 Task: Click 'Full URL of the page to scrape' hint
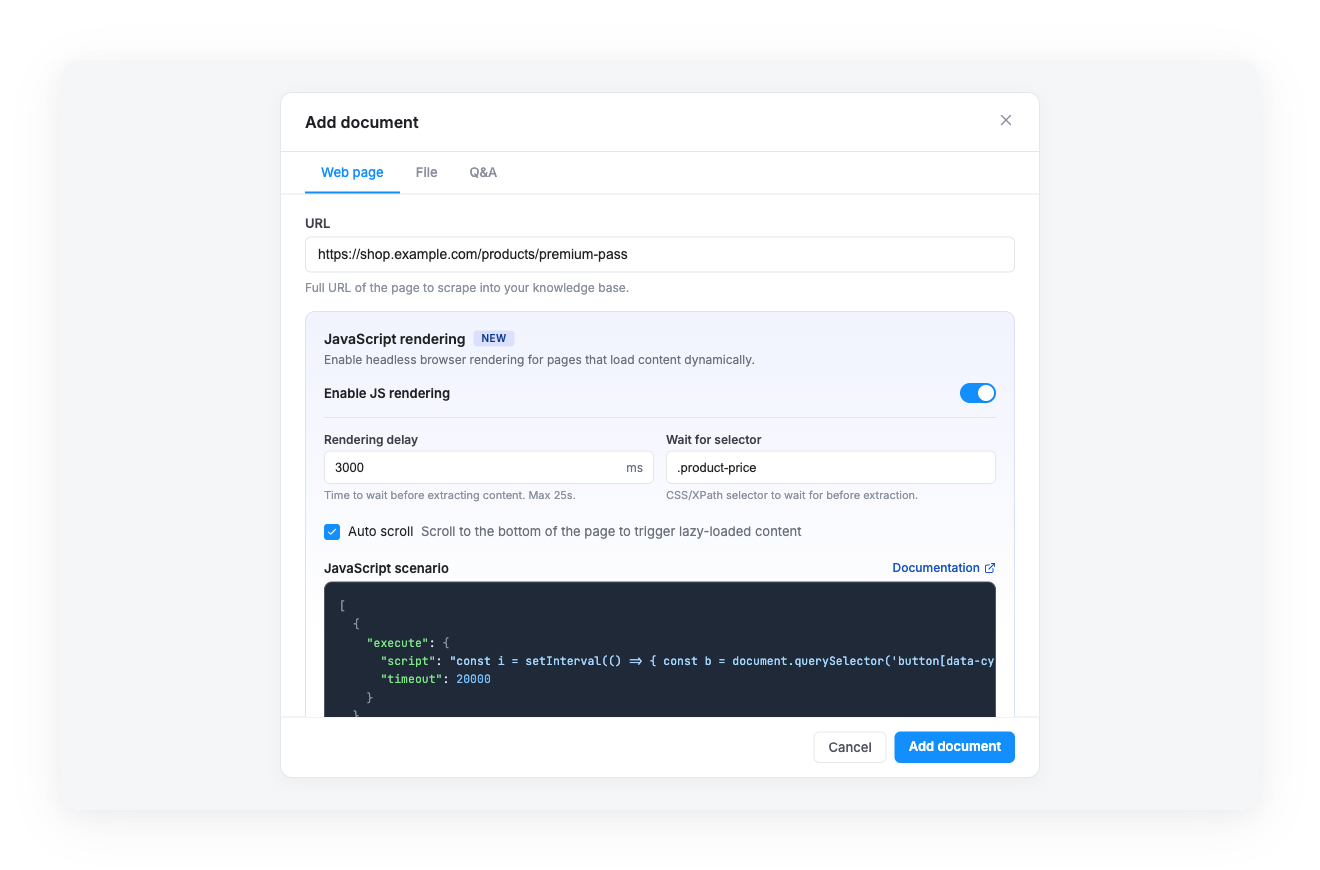point(467,288)
